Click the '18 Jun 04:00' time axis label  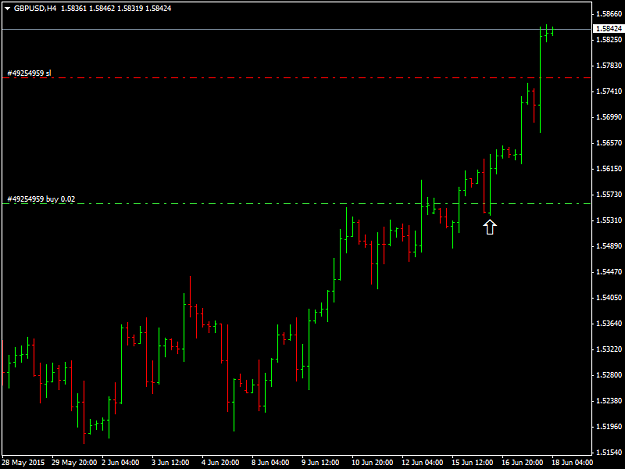572,463
